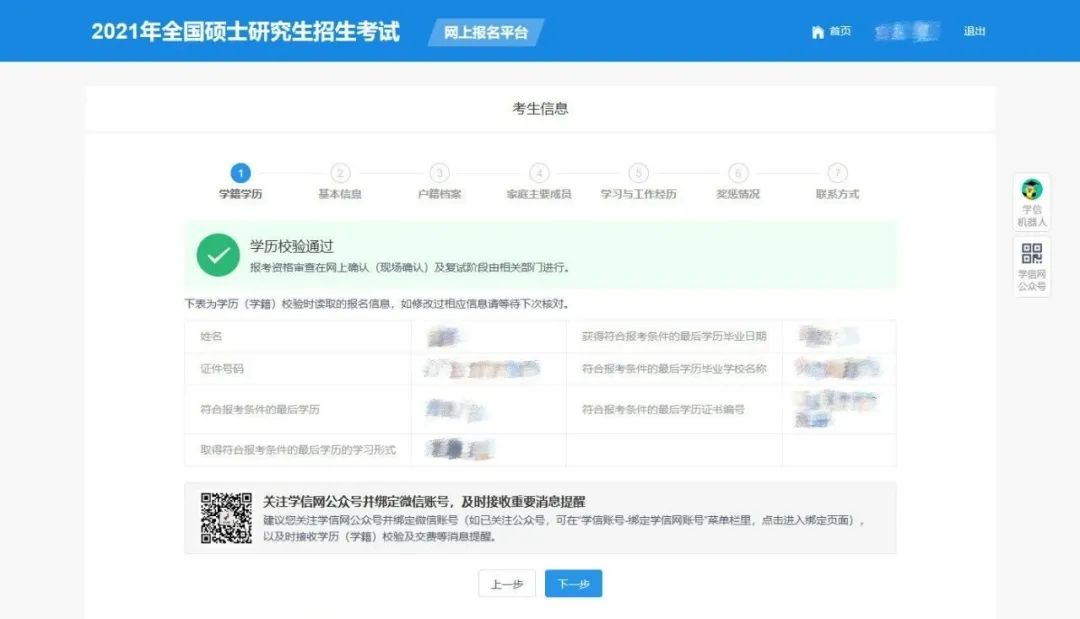Click the 首页 home link text

840,32
